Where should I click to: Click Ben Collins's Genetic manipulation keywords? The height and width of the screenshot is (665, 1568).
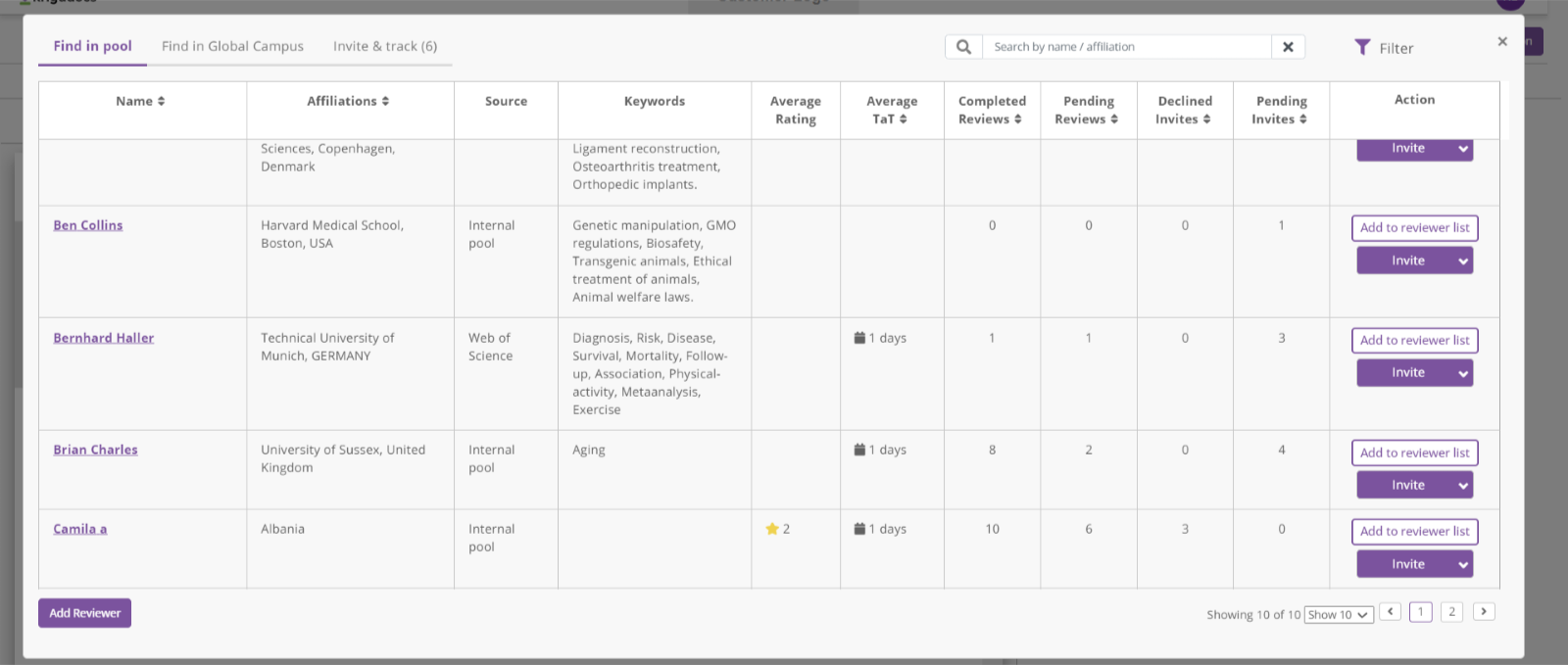tap(654, 261)
